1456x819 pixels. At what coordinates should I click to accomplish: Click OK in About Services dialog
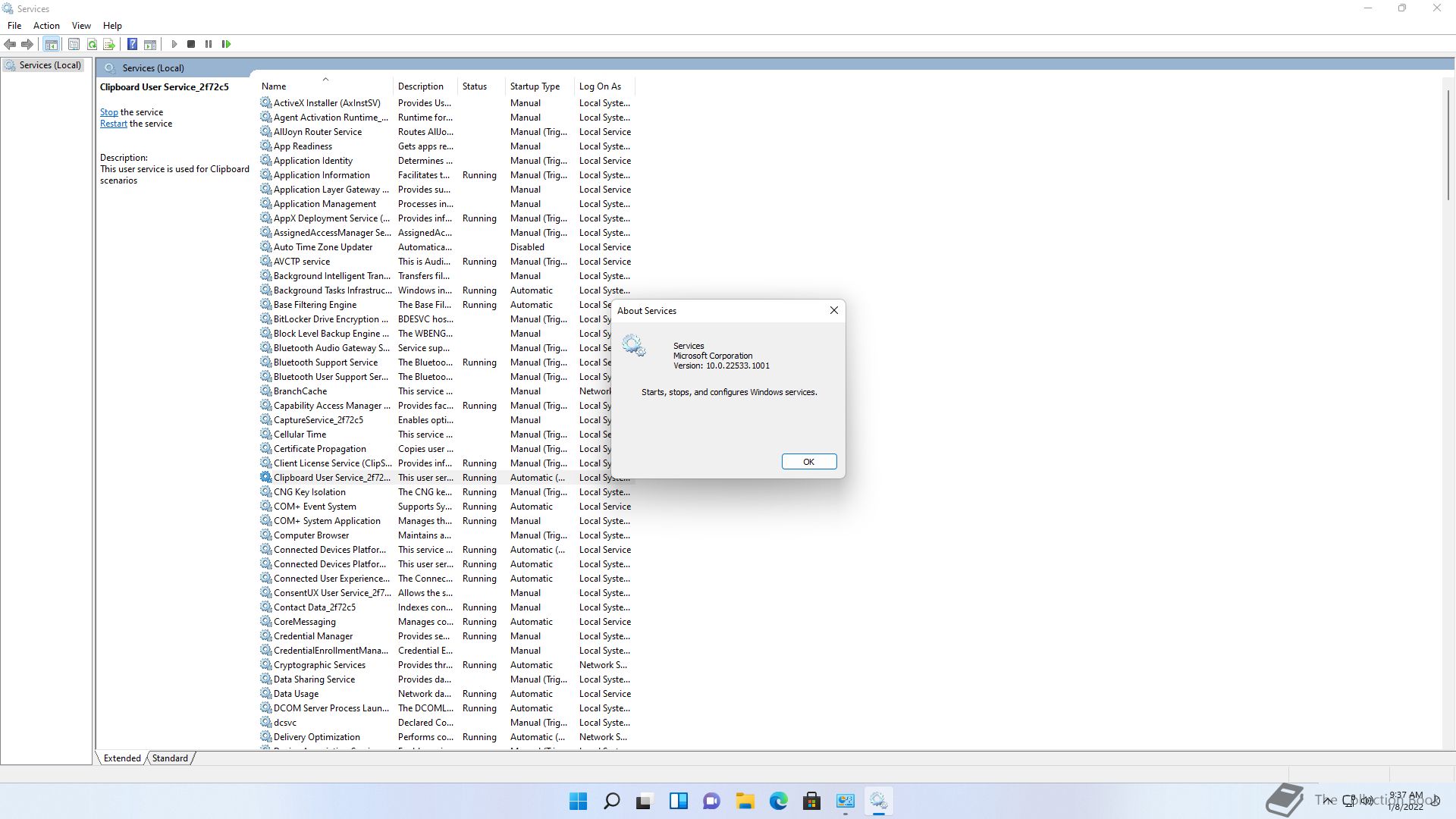point(809,462)
